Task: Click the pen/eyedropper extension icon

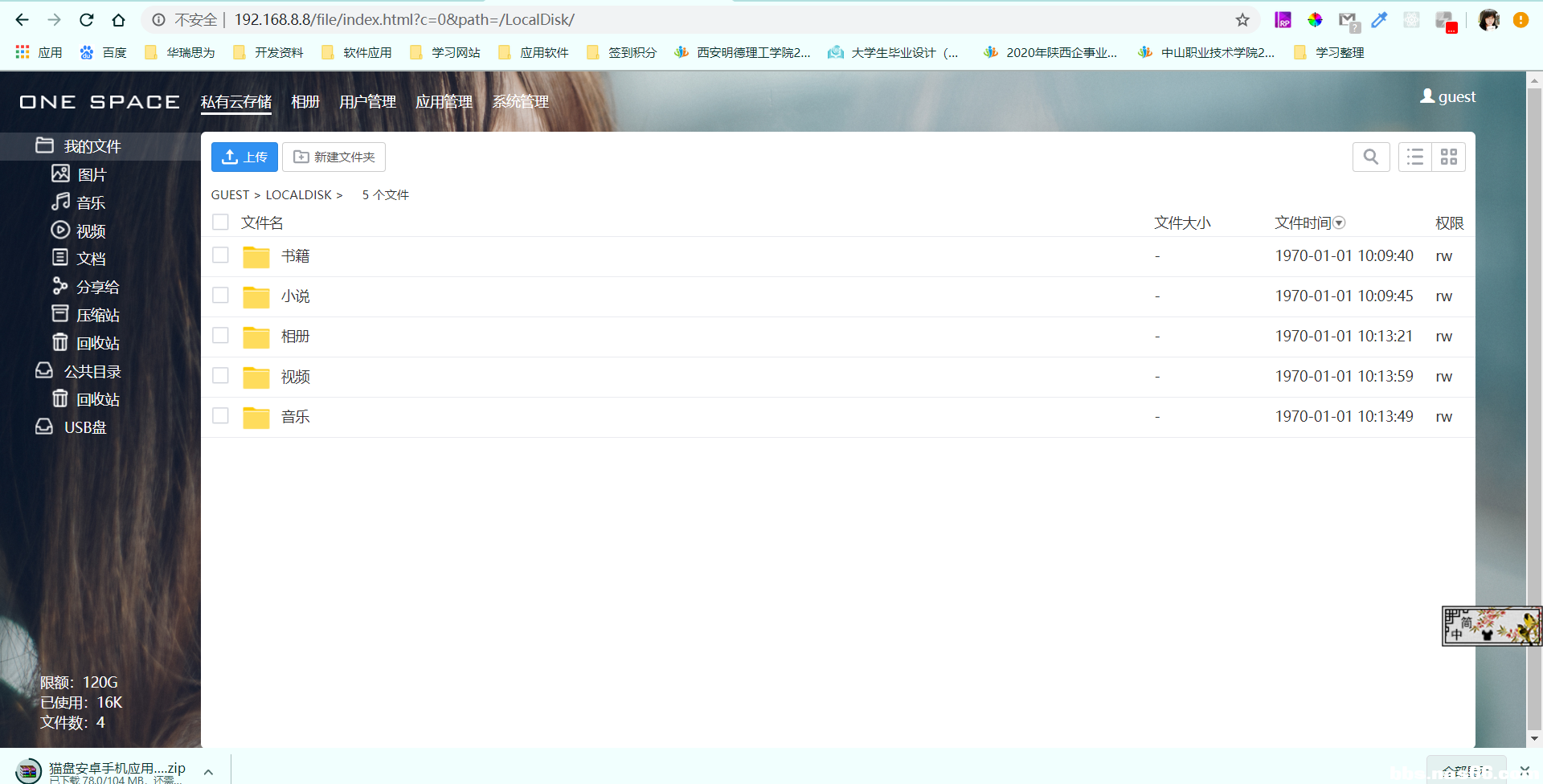Action: pyautogui.click(x=1379, y=19)
